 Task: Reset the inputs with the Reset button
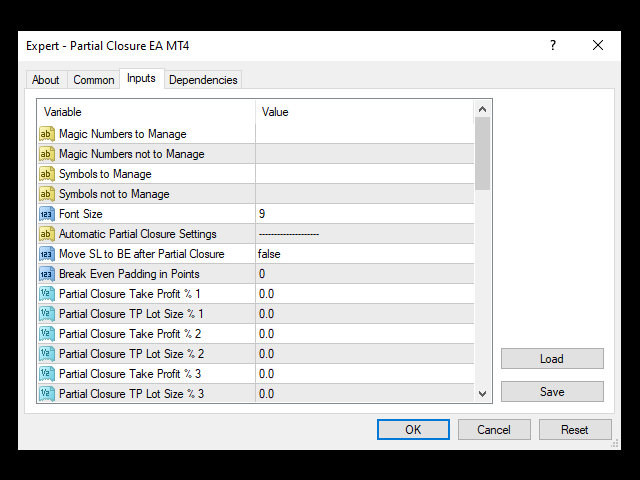coord(575,430)
